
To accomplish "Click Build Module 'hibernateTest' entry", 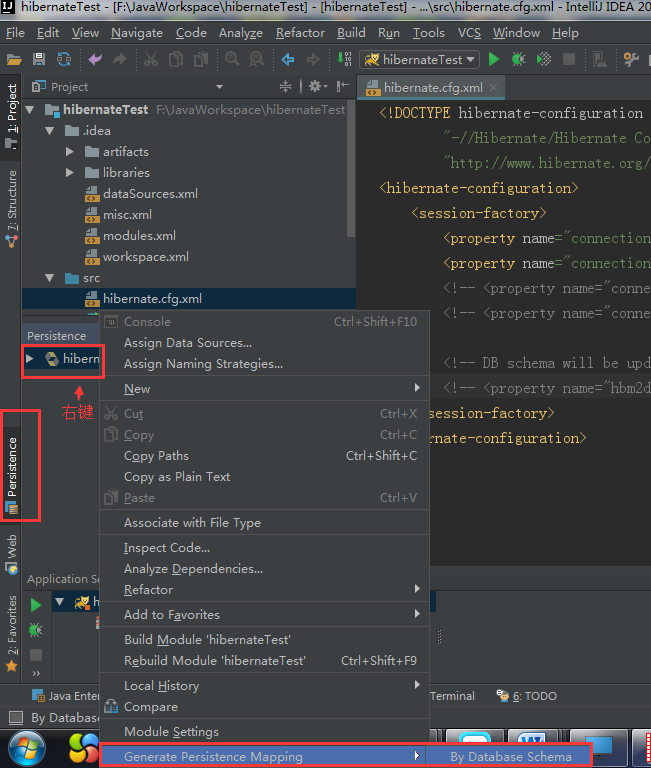I will [x=265, y=640].
